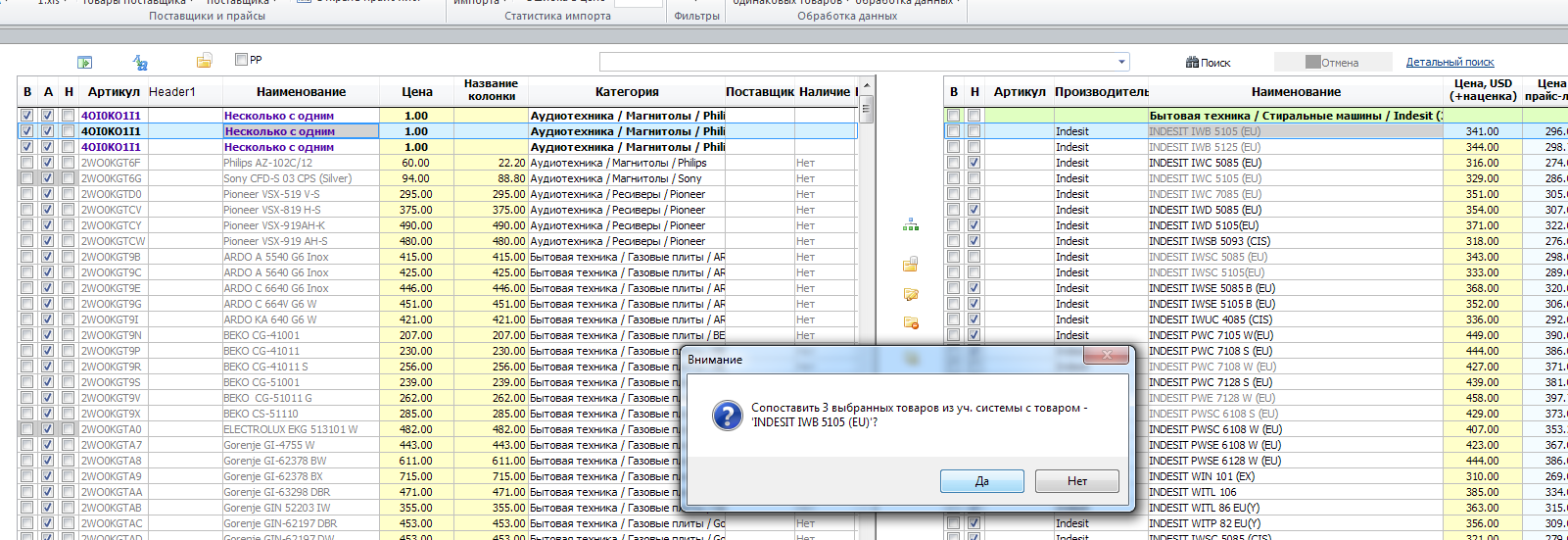Click the folder with documents icon above left table
The image size is (1568, 540).
click(x=204, y=61)
